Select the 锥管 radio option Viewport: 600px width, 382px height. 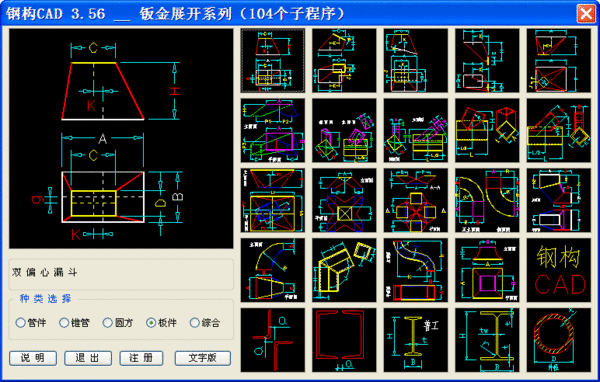pos(74,323)
